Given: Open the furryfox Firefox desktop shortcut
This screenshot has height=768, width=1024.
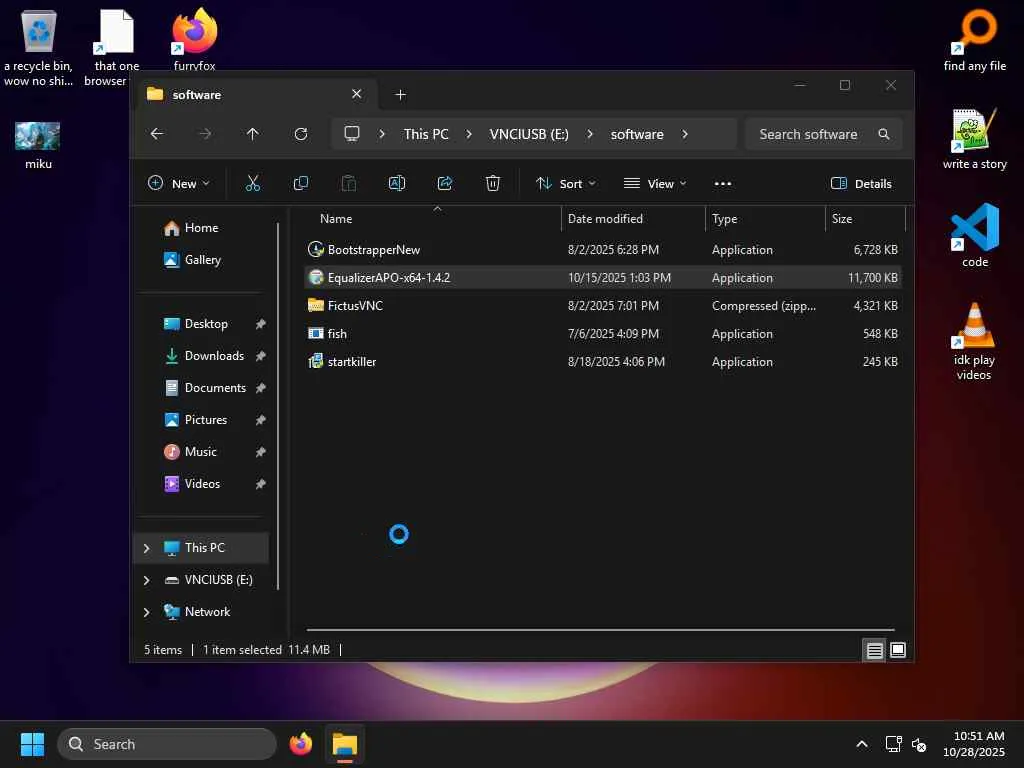Looking at the screenshot, I should [195, 39].
